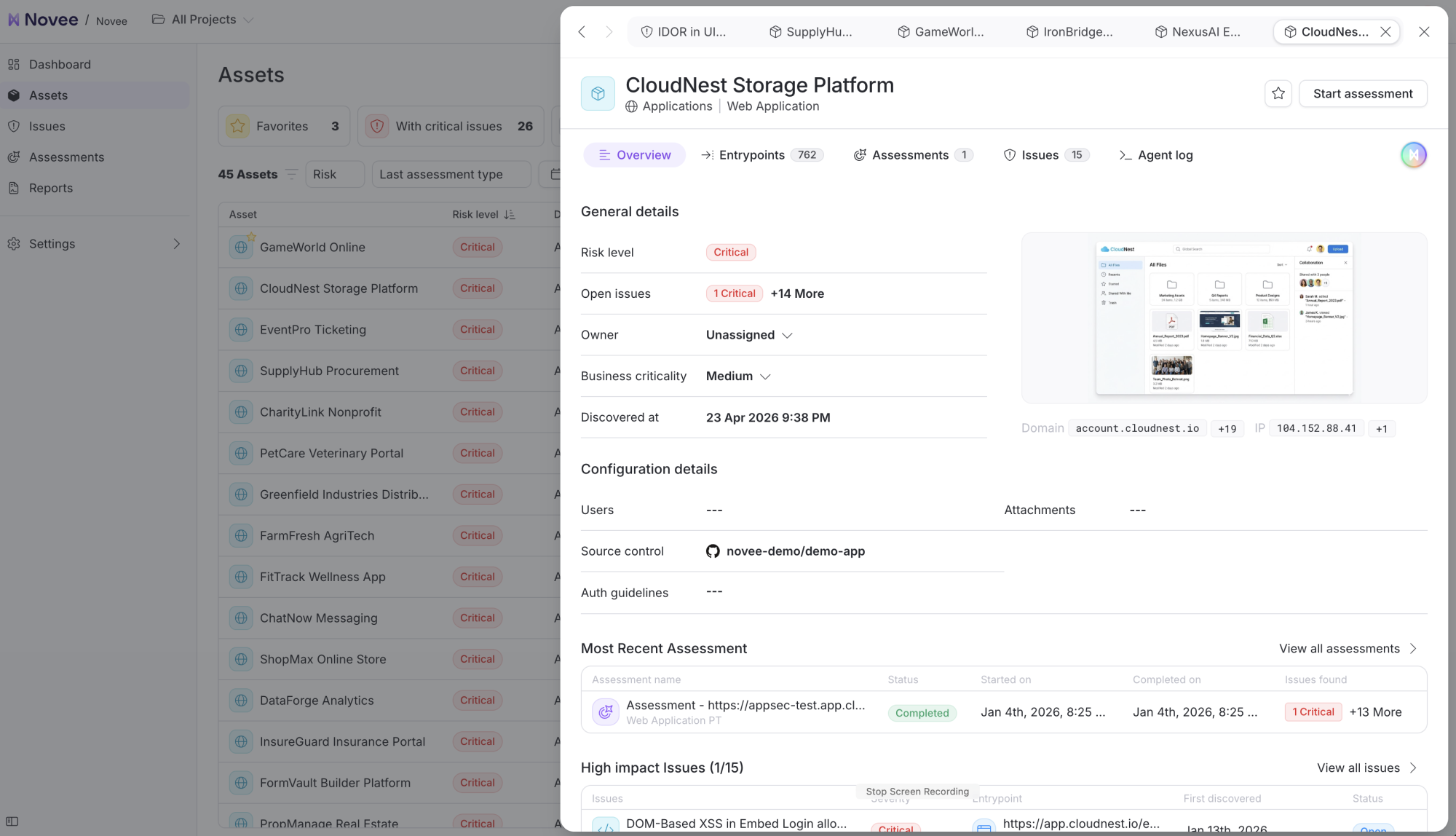1456x836 pixels.
Task: Switch to the Agent log tab
Action: coord(1156,155)
